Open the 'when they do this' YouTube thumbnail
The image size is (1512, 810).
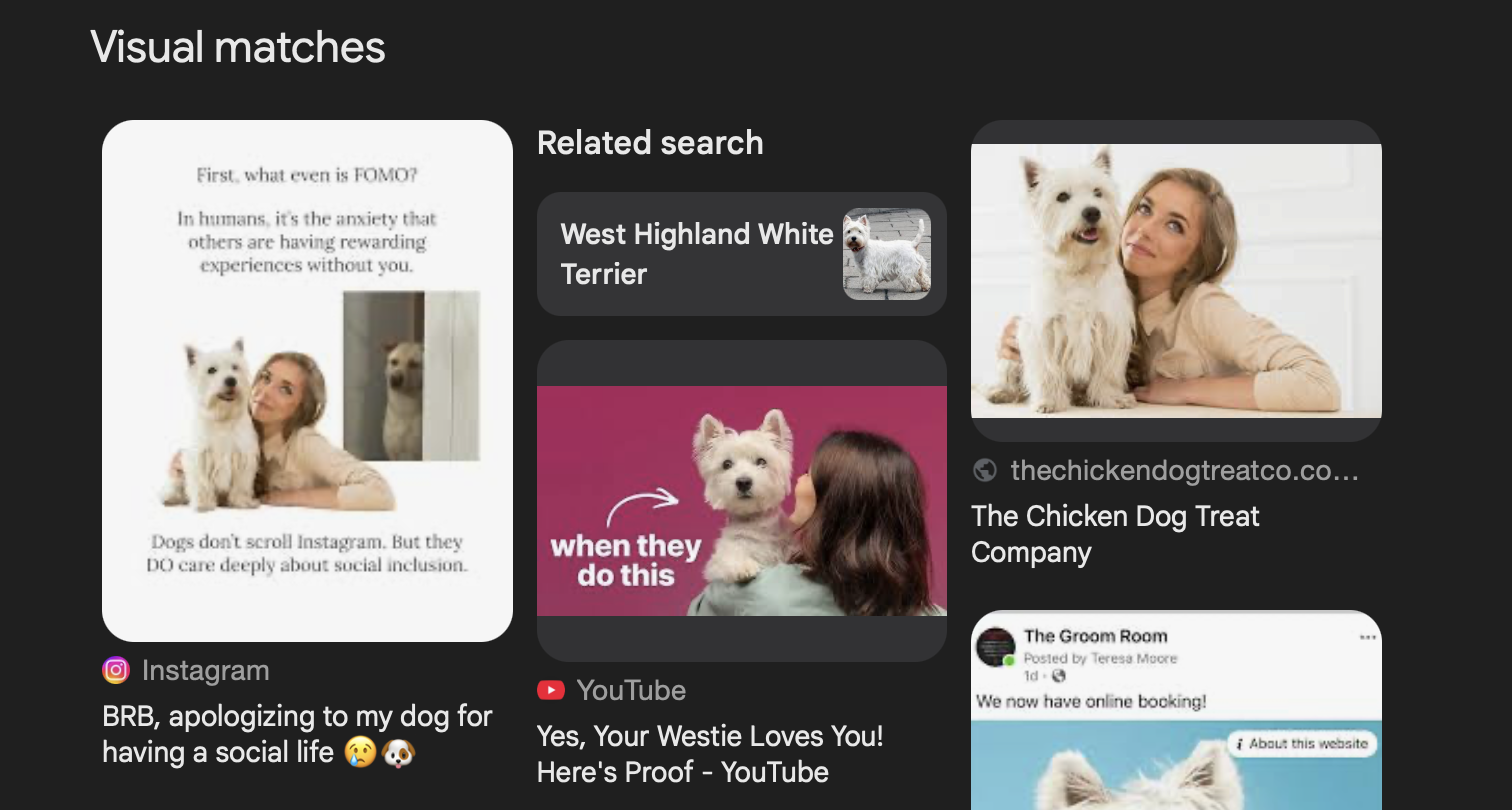742,501
